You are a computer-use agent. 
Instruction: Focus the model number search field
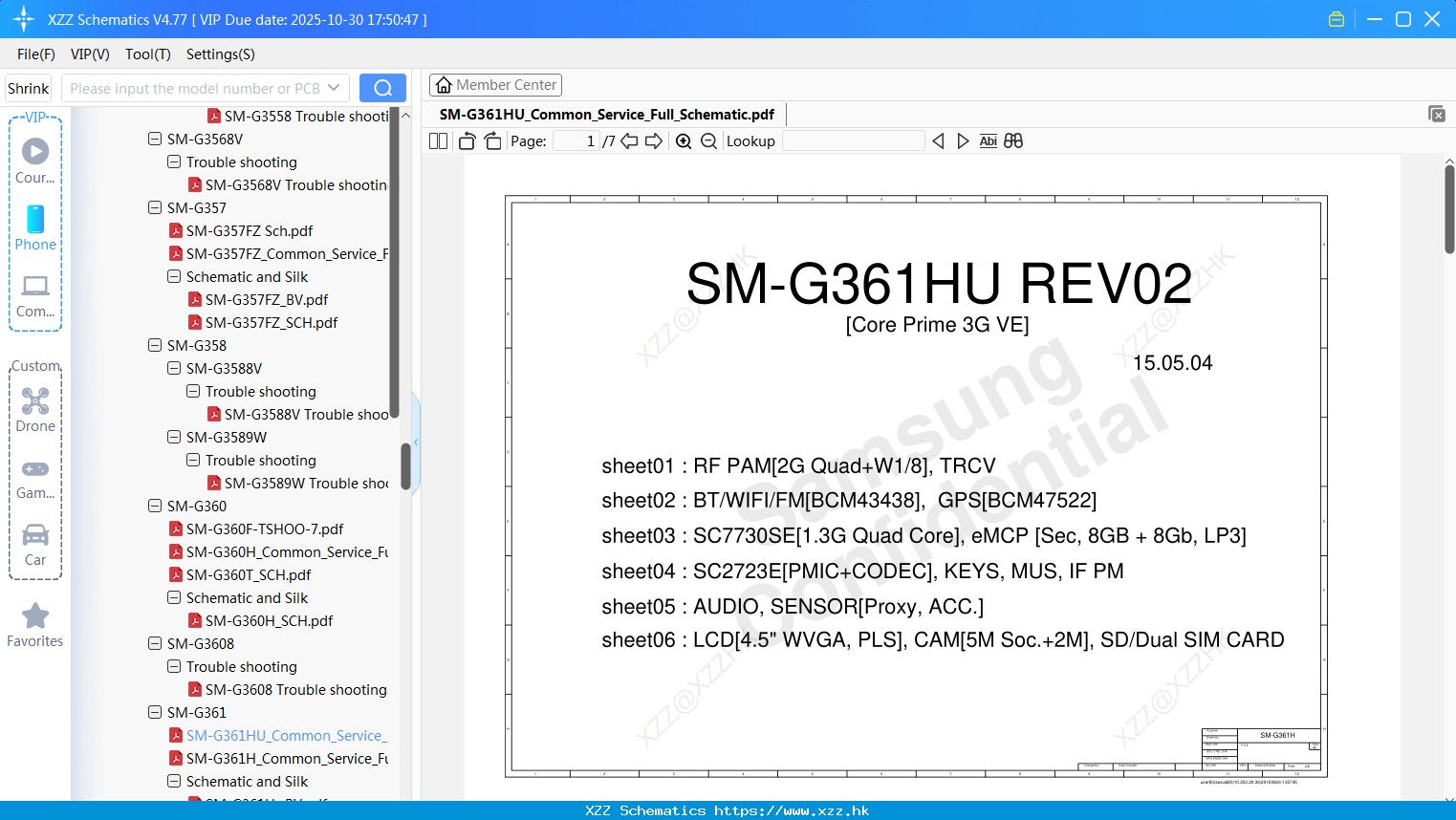point(195,88)
